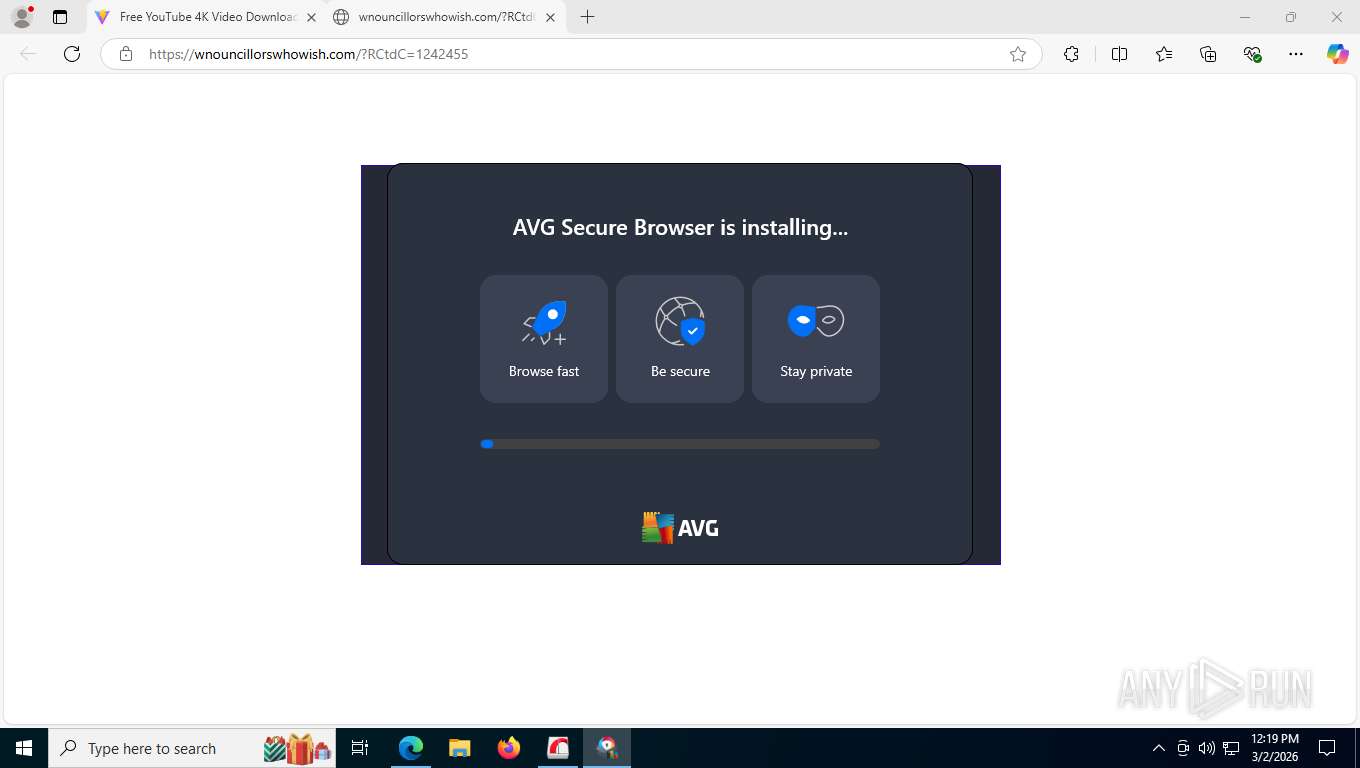Click the address bar URL field

click(570, 54)
